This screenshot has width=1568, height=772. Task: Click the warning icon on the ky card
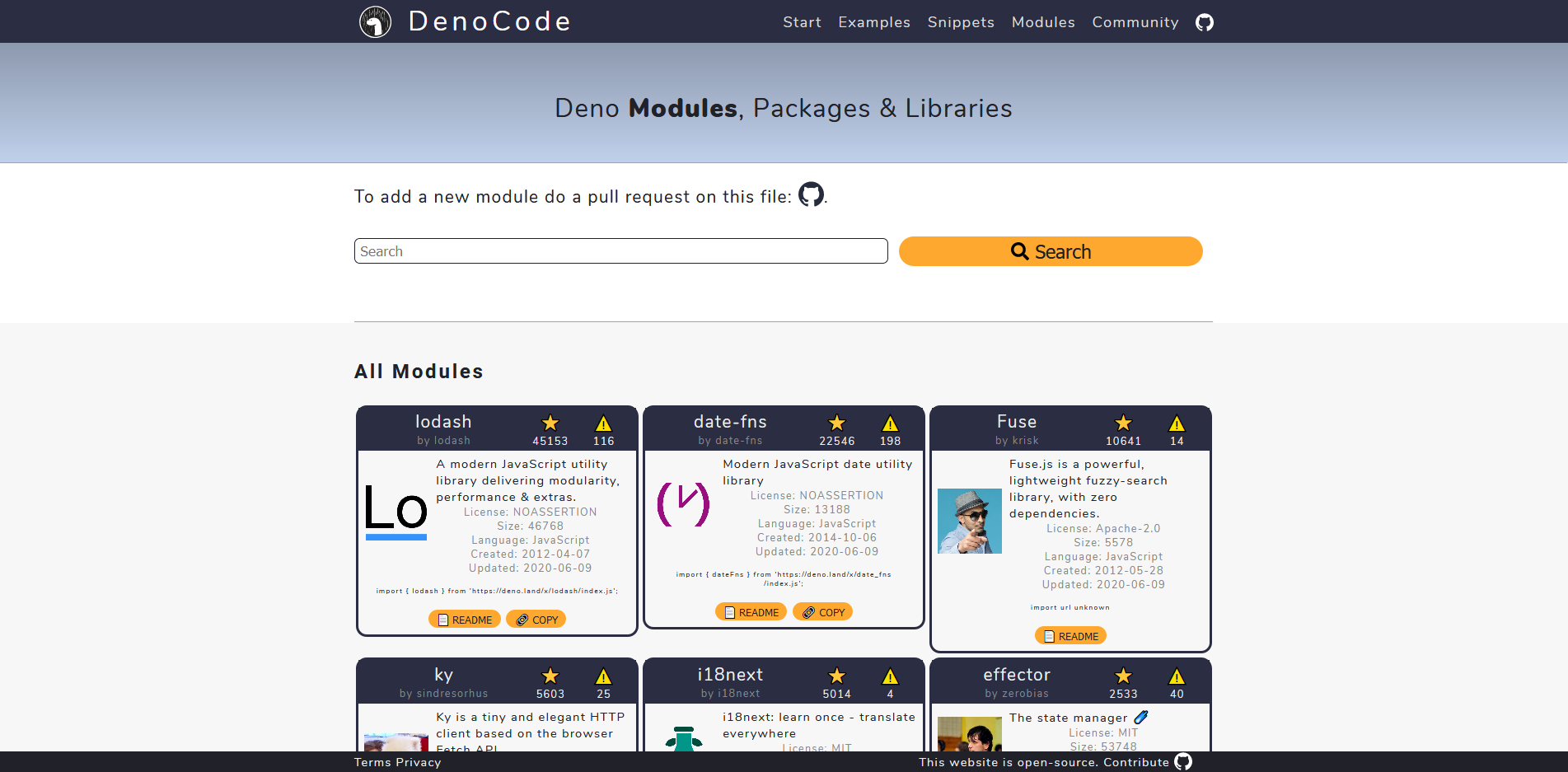pyautogui.click(x=603, y=676)
